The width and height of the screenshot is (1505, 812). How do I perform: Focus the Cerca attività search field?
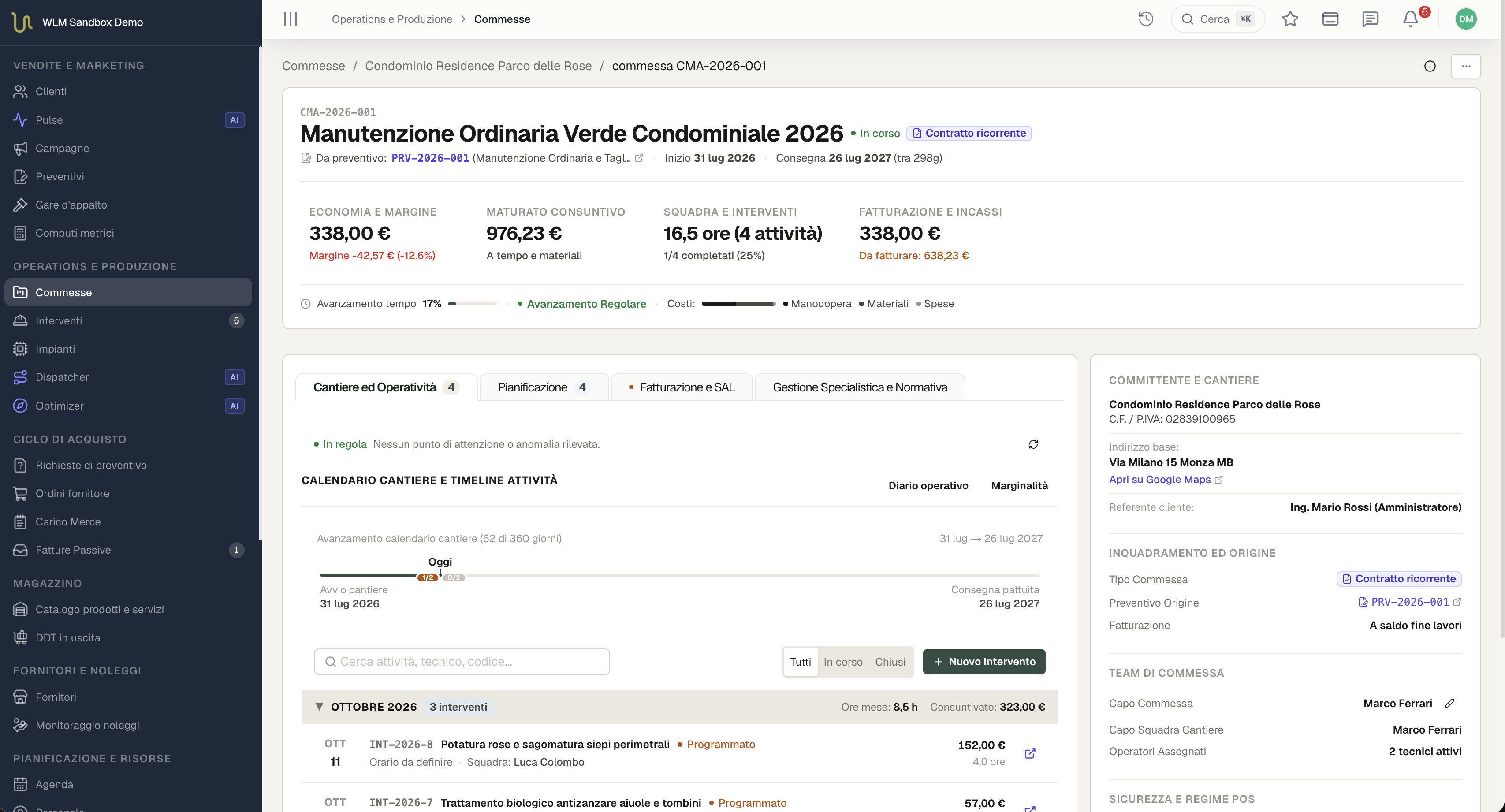point(462,662)
